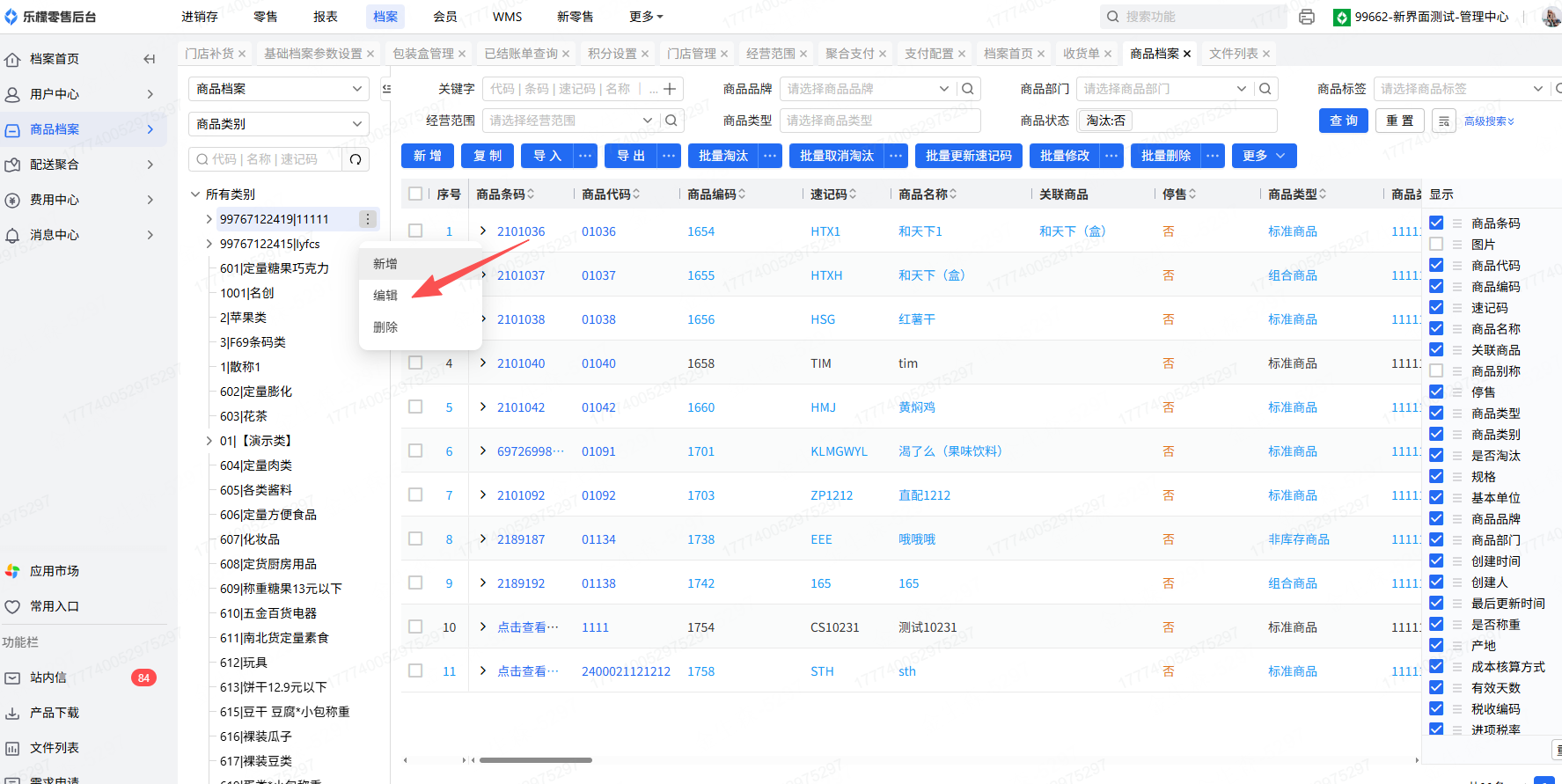This screenshot has width=1562, height=784.
Task: Open the 经营范围 search magnifier icon
Action: point(671,121)
